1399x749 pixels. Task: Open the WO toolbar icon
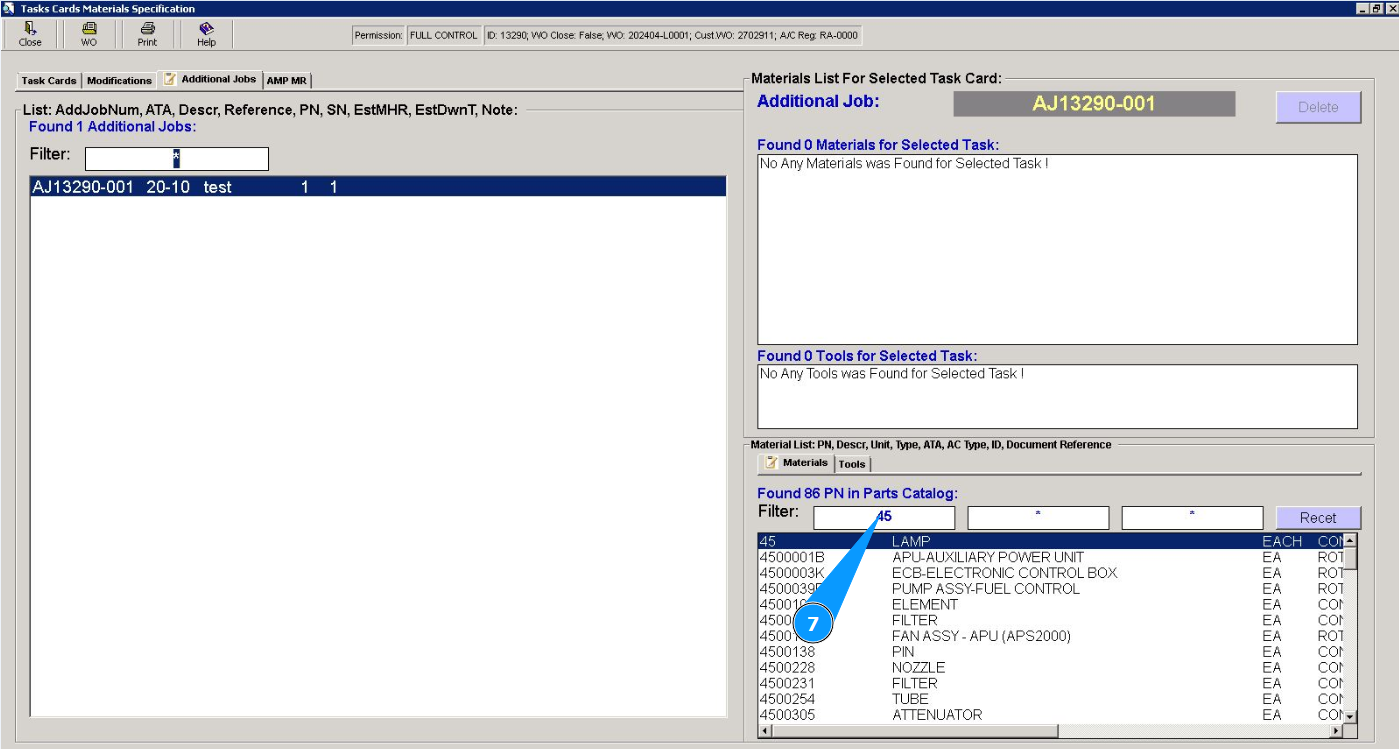pyautogui.click(x=89, y=34)
